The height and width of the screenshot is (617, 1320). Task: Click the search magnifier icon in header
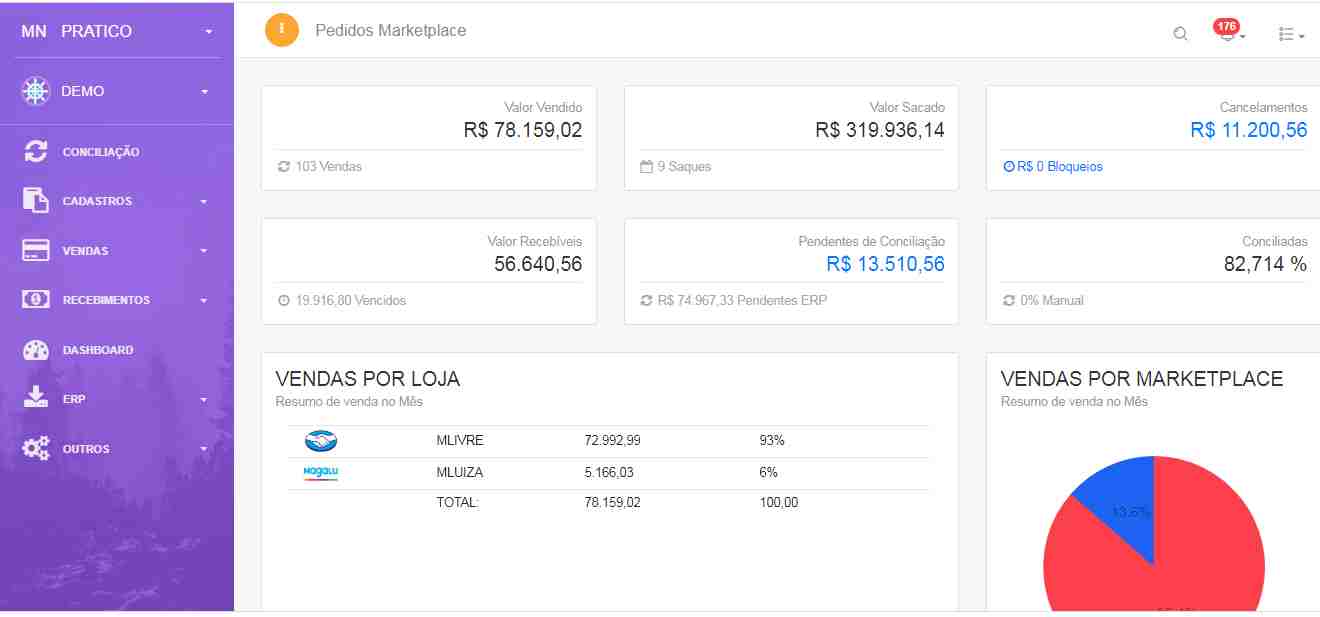(x=1180, y=34)
